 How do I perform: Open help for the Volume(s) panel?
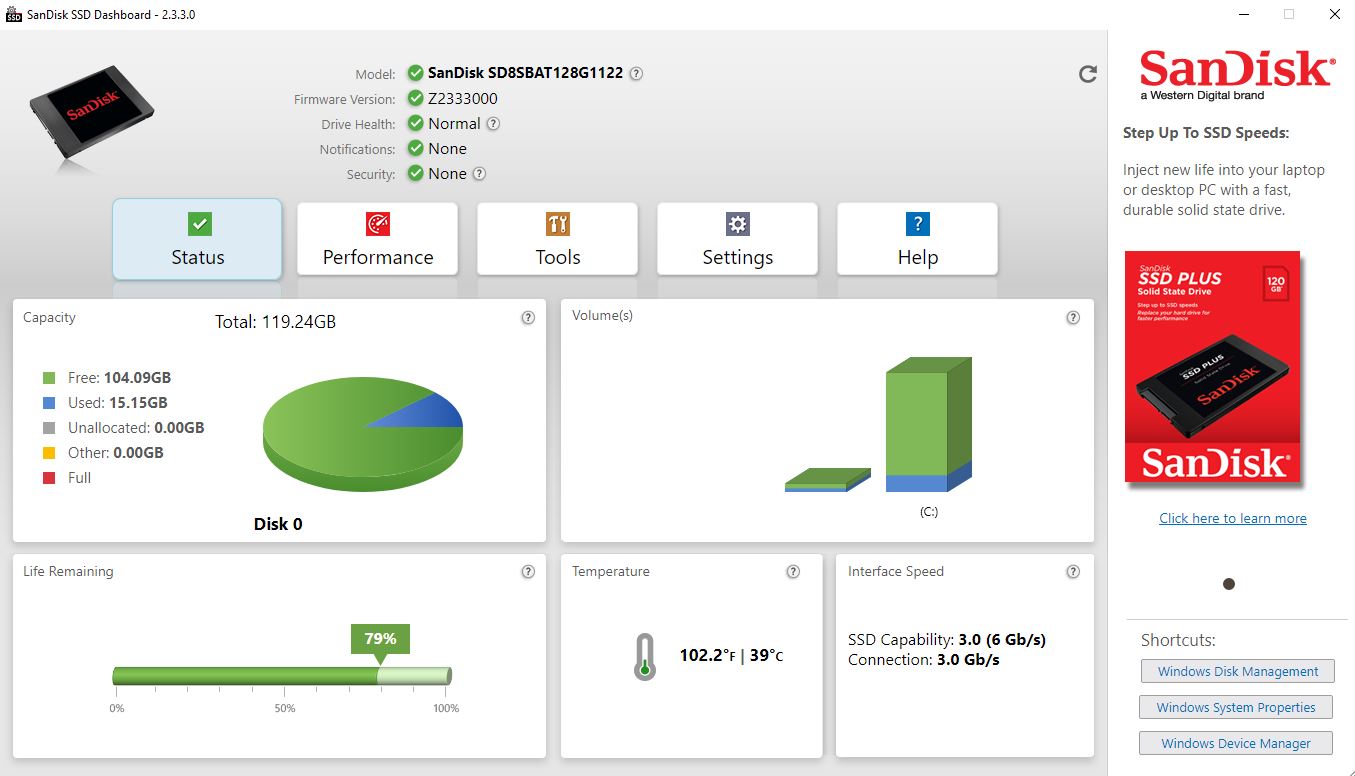(1073, 318)
